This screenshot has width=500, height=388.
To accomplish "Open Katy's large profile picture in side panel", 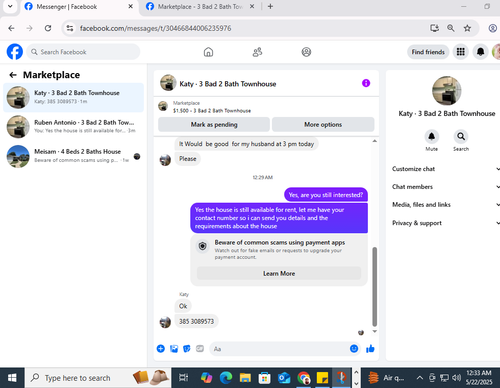I will [x=446, y=90].
